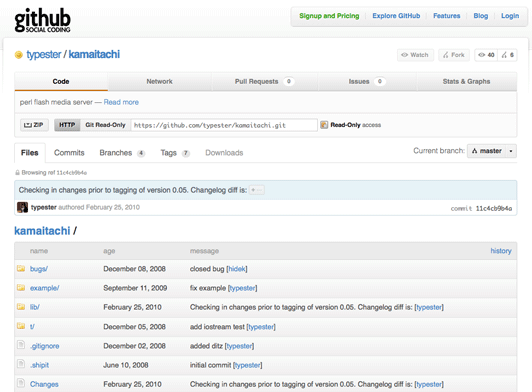Click the watchers eye count 40

coord(486,55)
